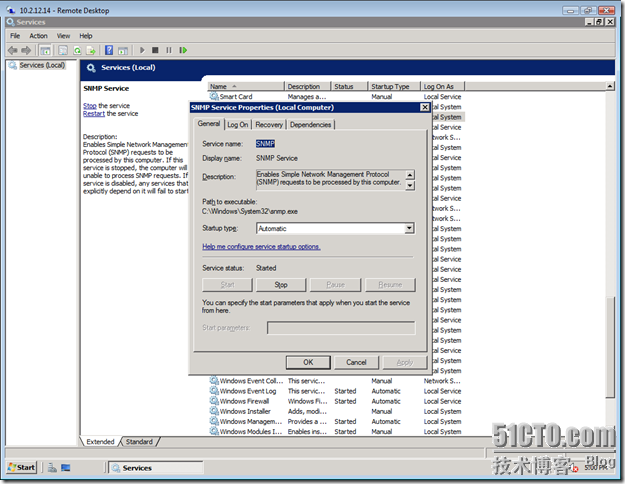Click the Pause Service toolbar icon

[x=169, y=50]
